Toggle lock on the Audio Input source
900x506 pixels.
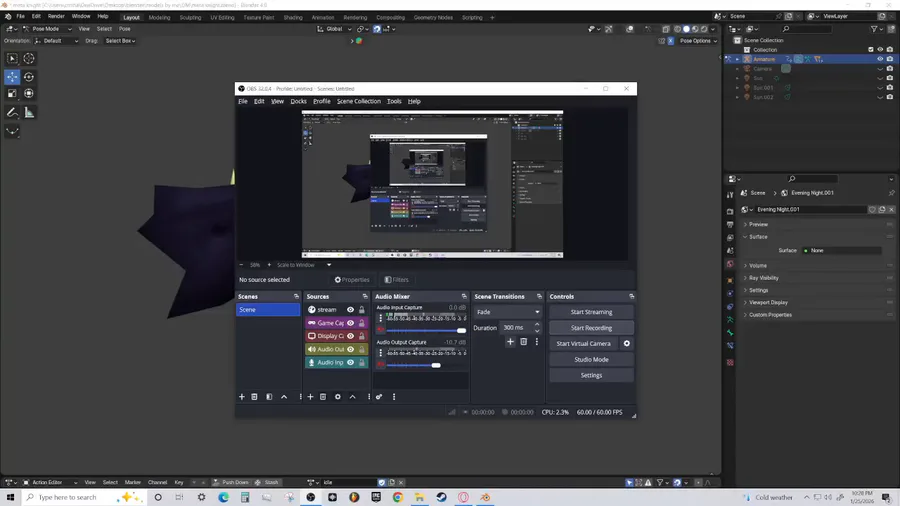tap(362, 363)
